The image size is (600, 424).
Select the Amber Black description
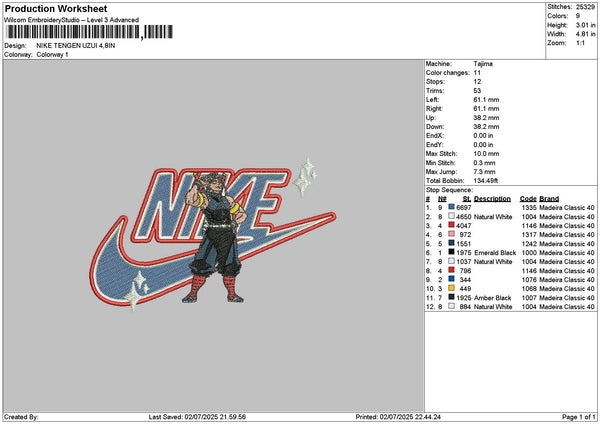pos(492,298)
